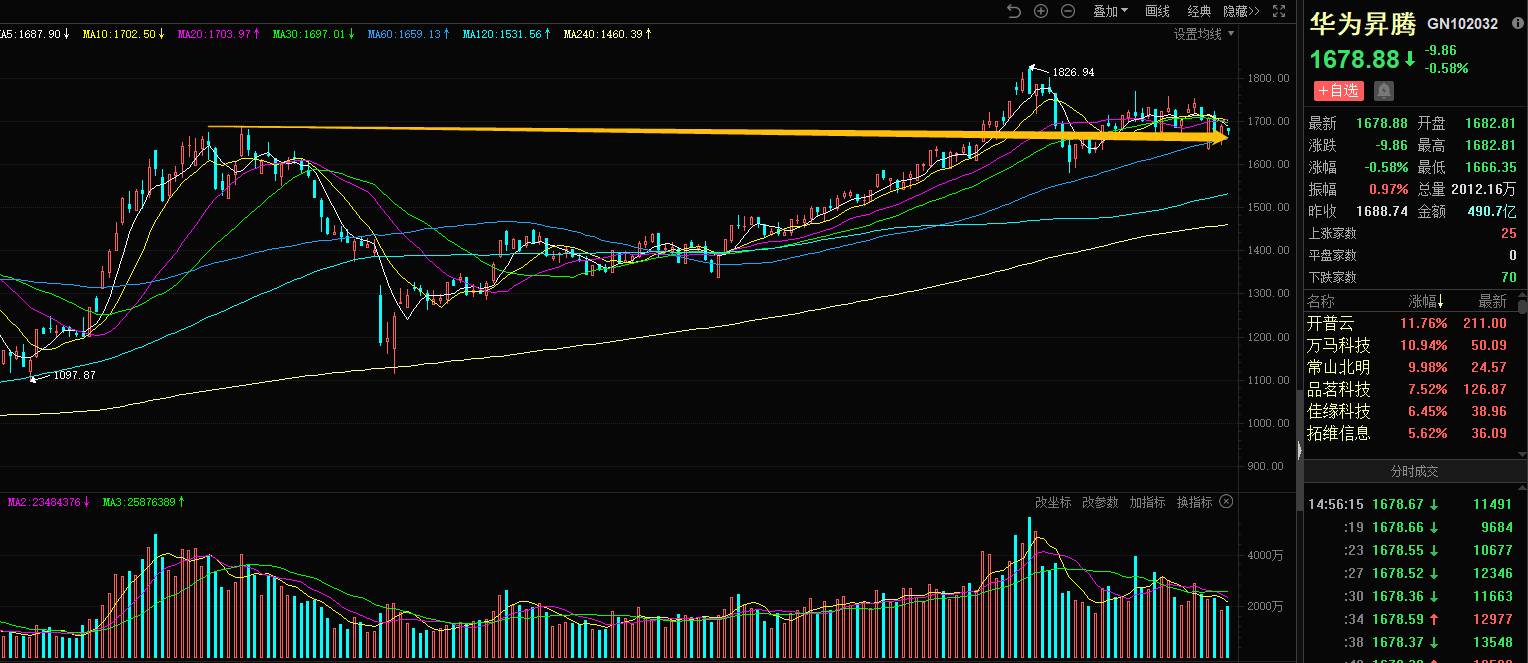
Task: Click MA120:1531.56 indicator label
Action: 507,34
